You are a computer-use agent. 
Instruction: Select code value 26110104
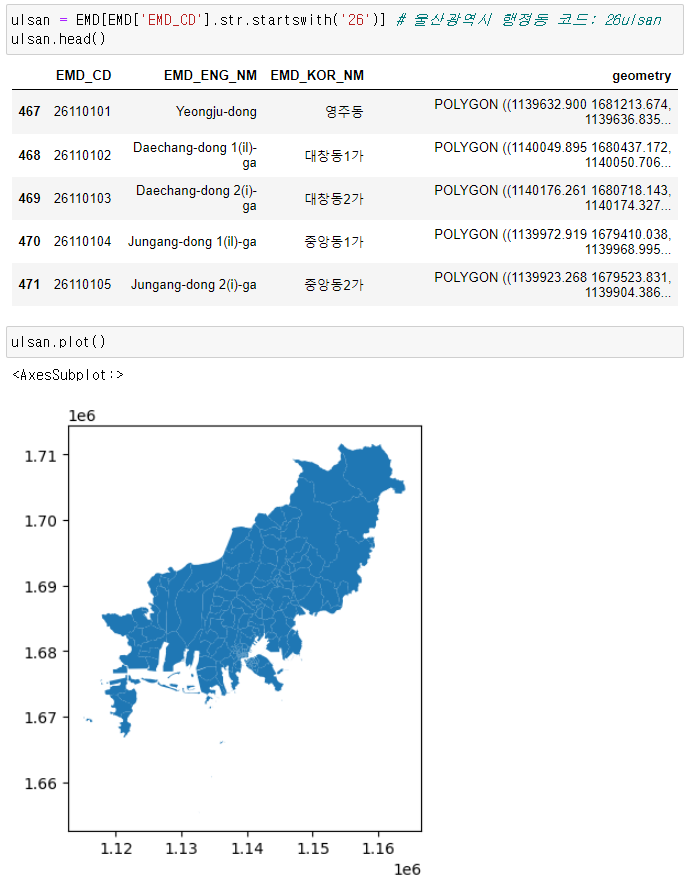point(83,241)
